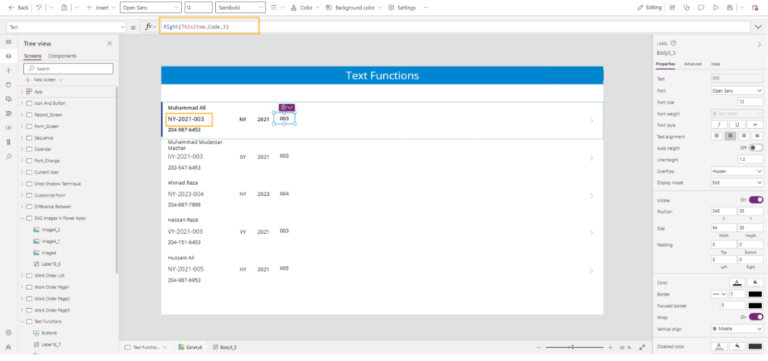Go back using the Back arrow
768x361 pixels.
18,8
